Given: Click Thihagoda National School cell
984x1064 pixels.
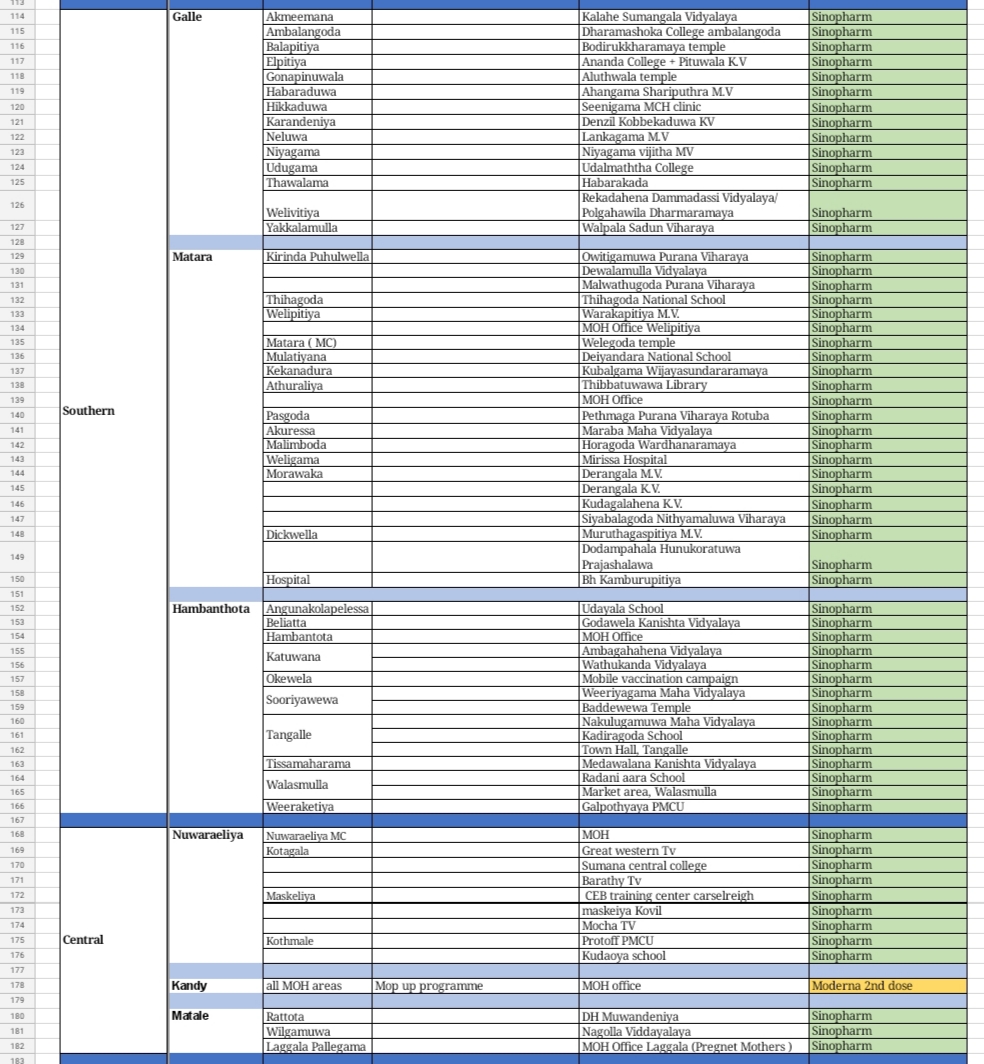Looking at the screenshot, I should [694, 299].
